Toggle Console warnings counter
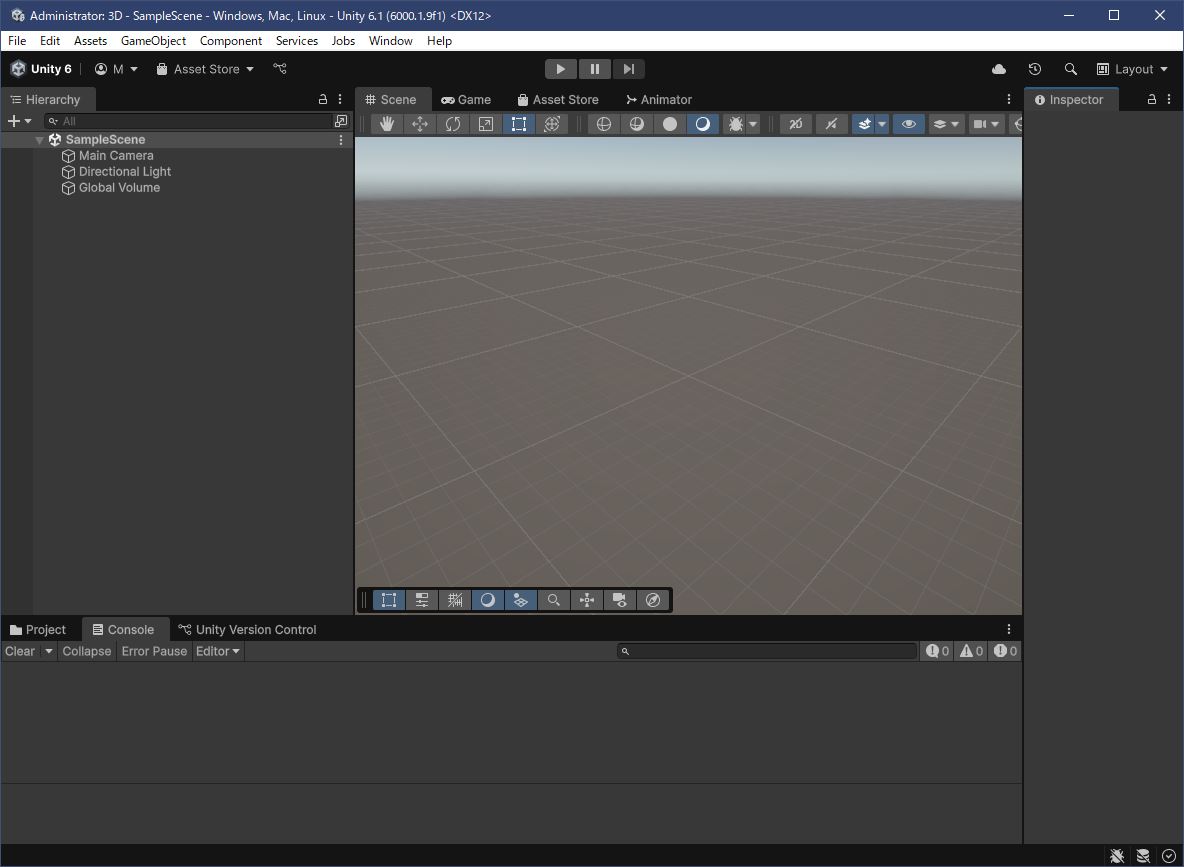Screen dimensions: 1184x867 click(971, 651)
